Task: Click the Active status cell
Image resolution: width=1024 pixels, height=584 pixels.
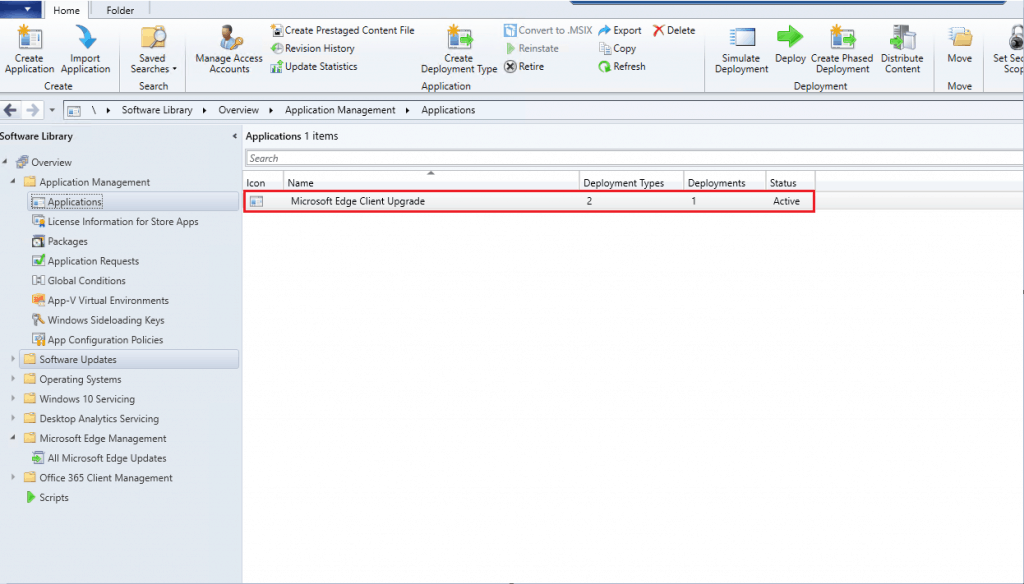Action: (x=786, y=201)
